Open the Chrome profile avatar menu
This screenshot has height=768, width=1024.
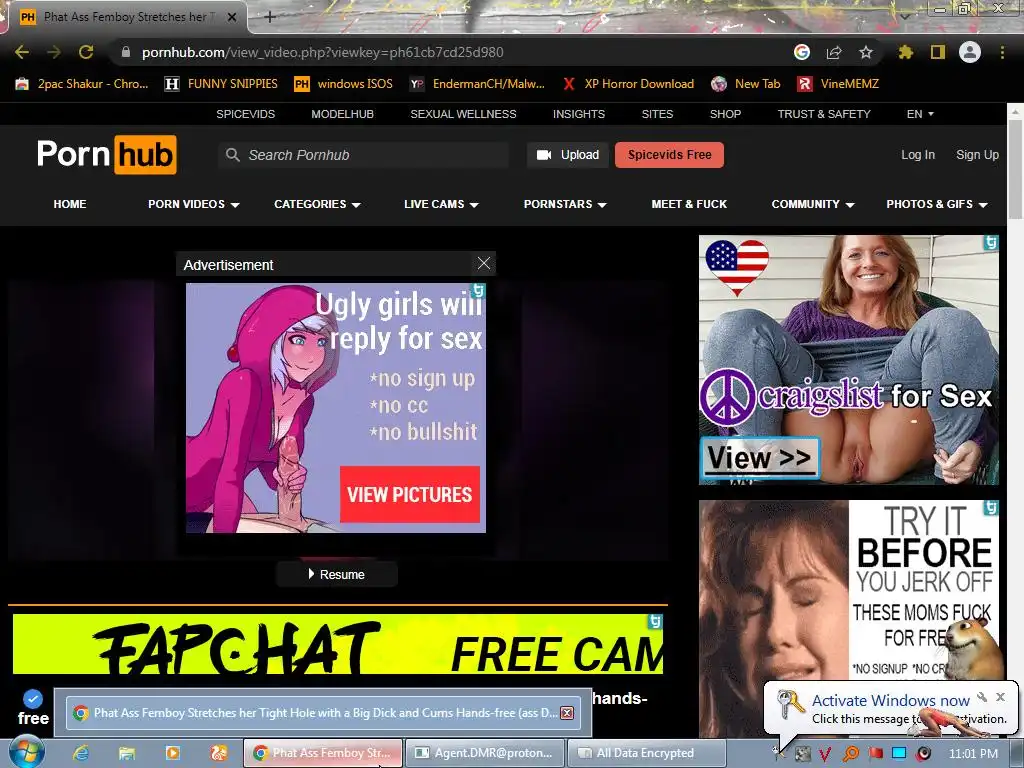pos(970,52)
